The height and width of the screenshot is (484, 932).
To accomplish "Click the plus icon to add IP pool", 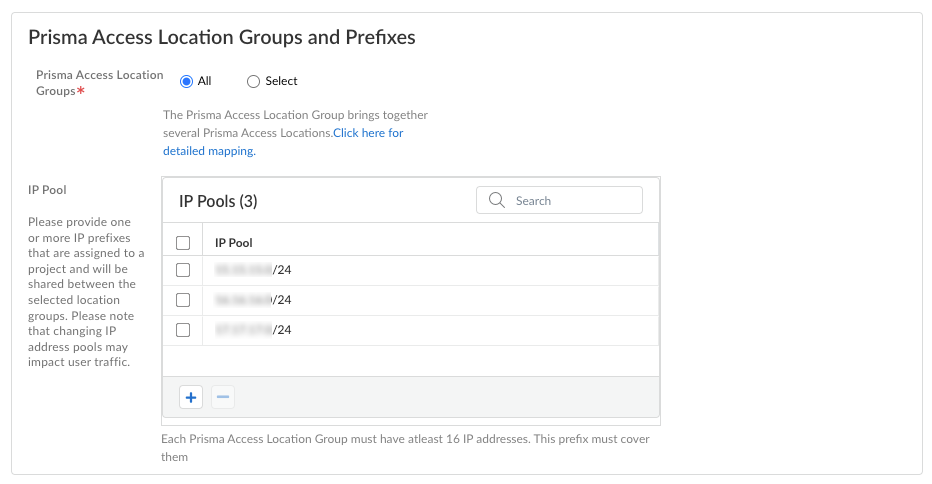I will coord(191,397).
